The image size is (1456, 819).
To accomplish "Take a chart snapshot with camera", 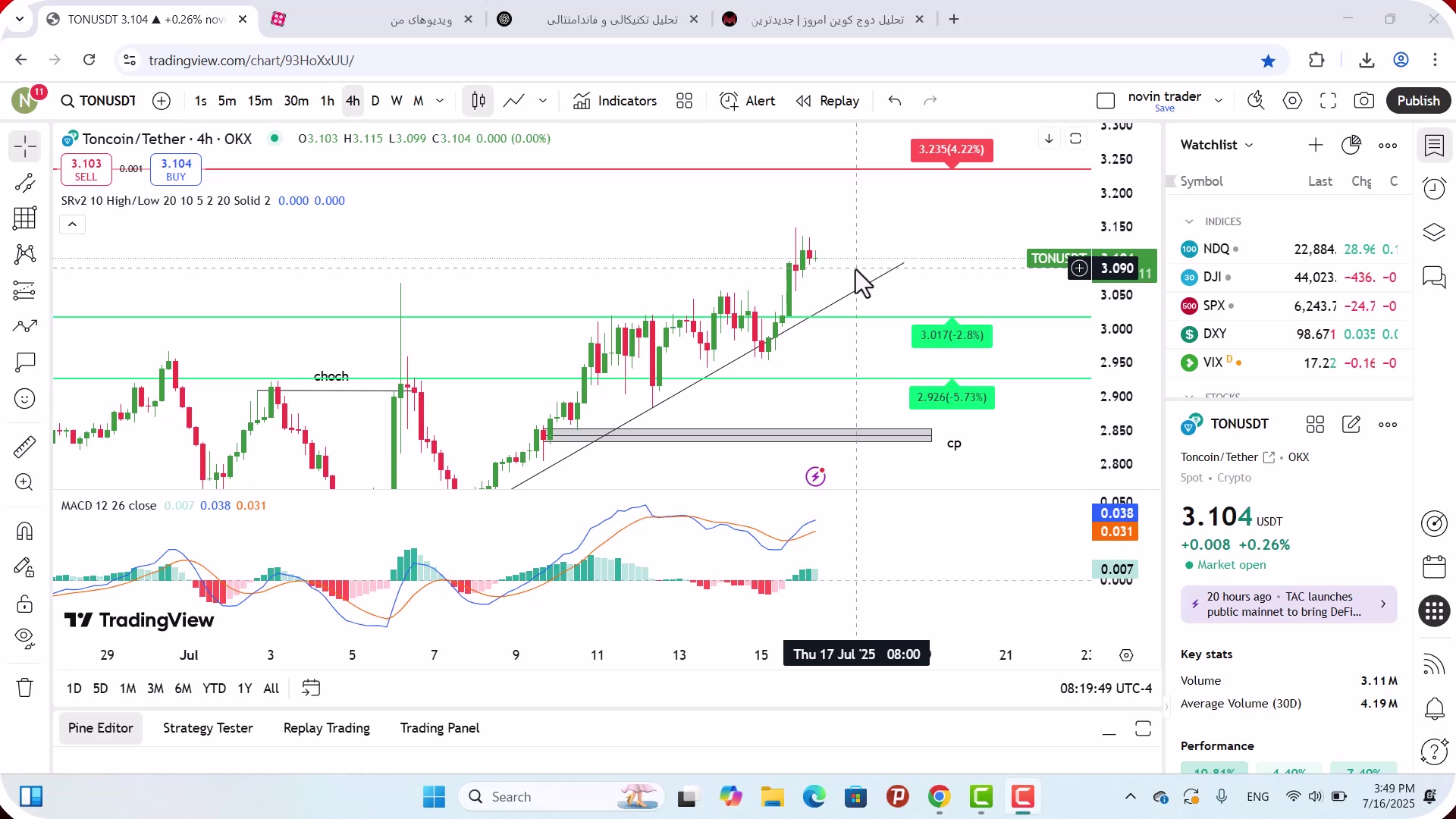I will pos(1364,101).
